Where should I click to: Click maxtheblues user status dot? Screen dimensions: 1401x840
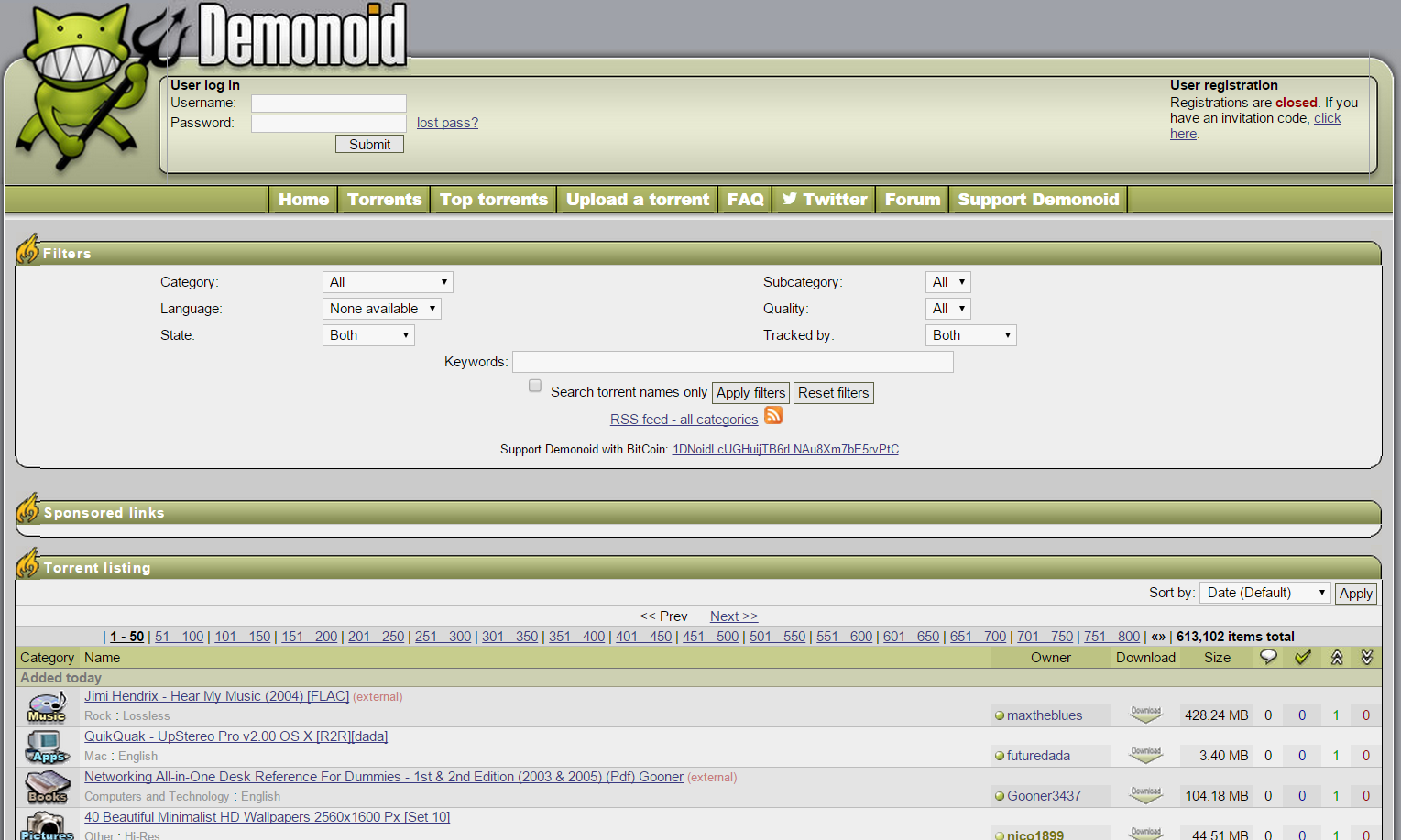(1000, 715)
